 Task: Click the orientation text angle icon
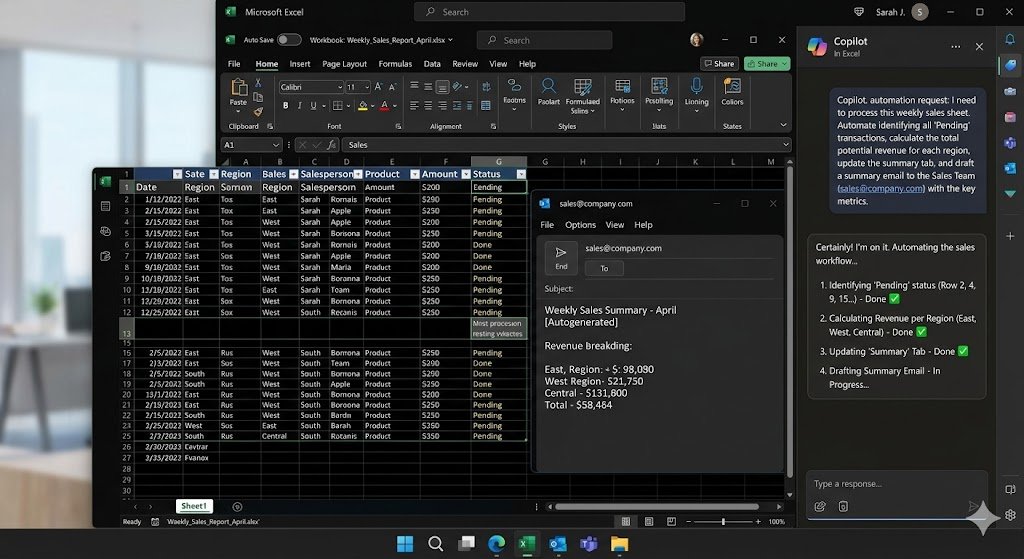(x=458, y=86)
